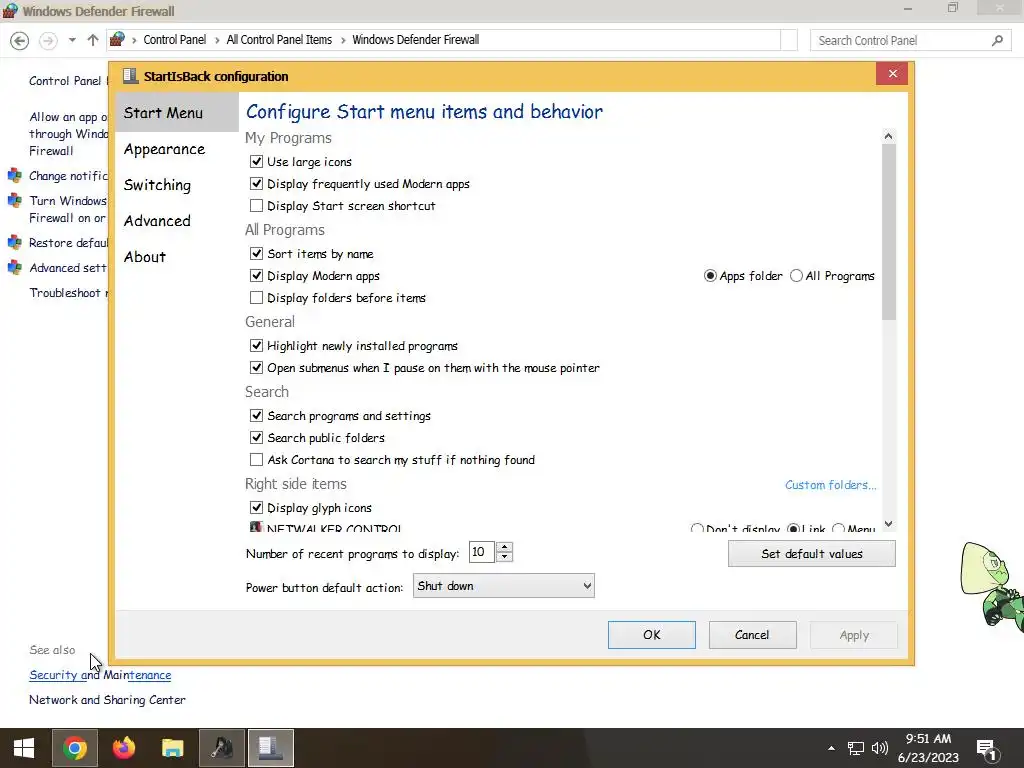This screenshot has width=1024, height=768.
Task: Confirm settings with OK button
Action: [651, 635]
